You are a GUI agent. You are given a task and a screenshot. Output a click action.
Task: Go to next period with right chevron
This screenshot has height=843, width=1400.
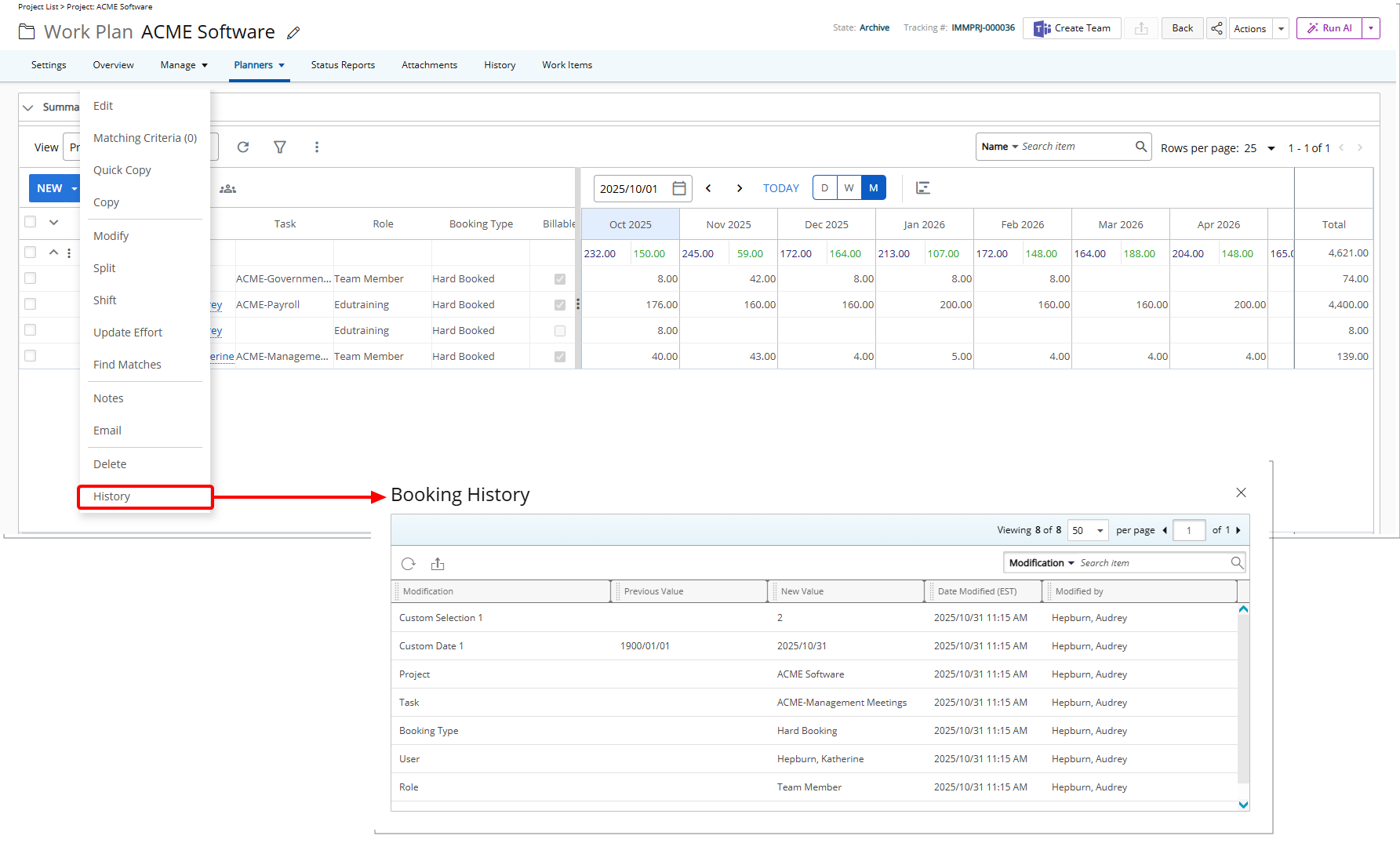(739, 188)
